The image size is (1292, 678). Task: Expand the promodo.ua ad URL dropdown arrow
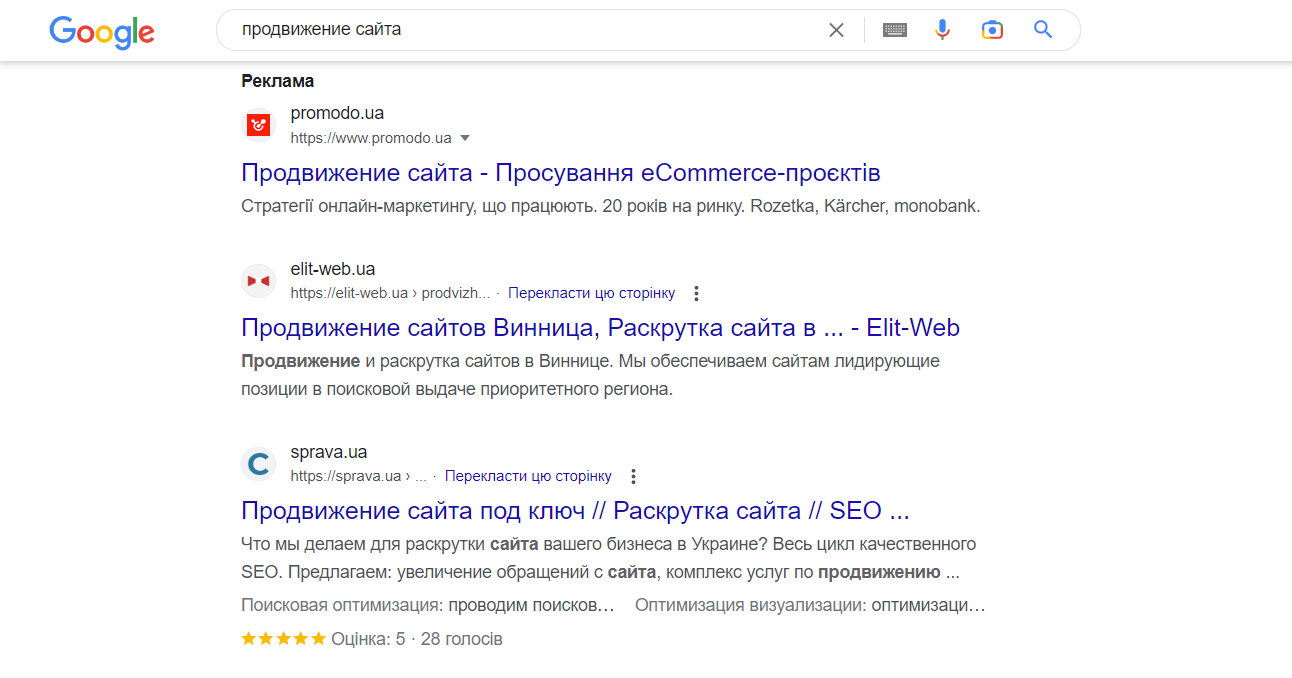point(464,138)
